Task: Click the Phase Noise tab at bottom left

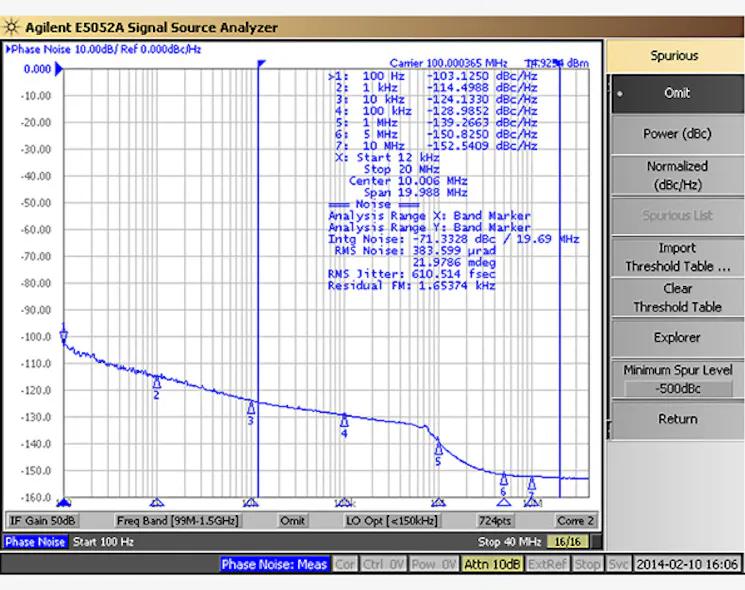Action: (35, 541)
